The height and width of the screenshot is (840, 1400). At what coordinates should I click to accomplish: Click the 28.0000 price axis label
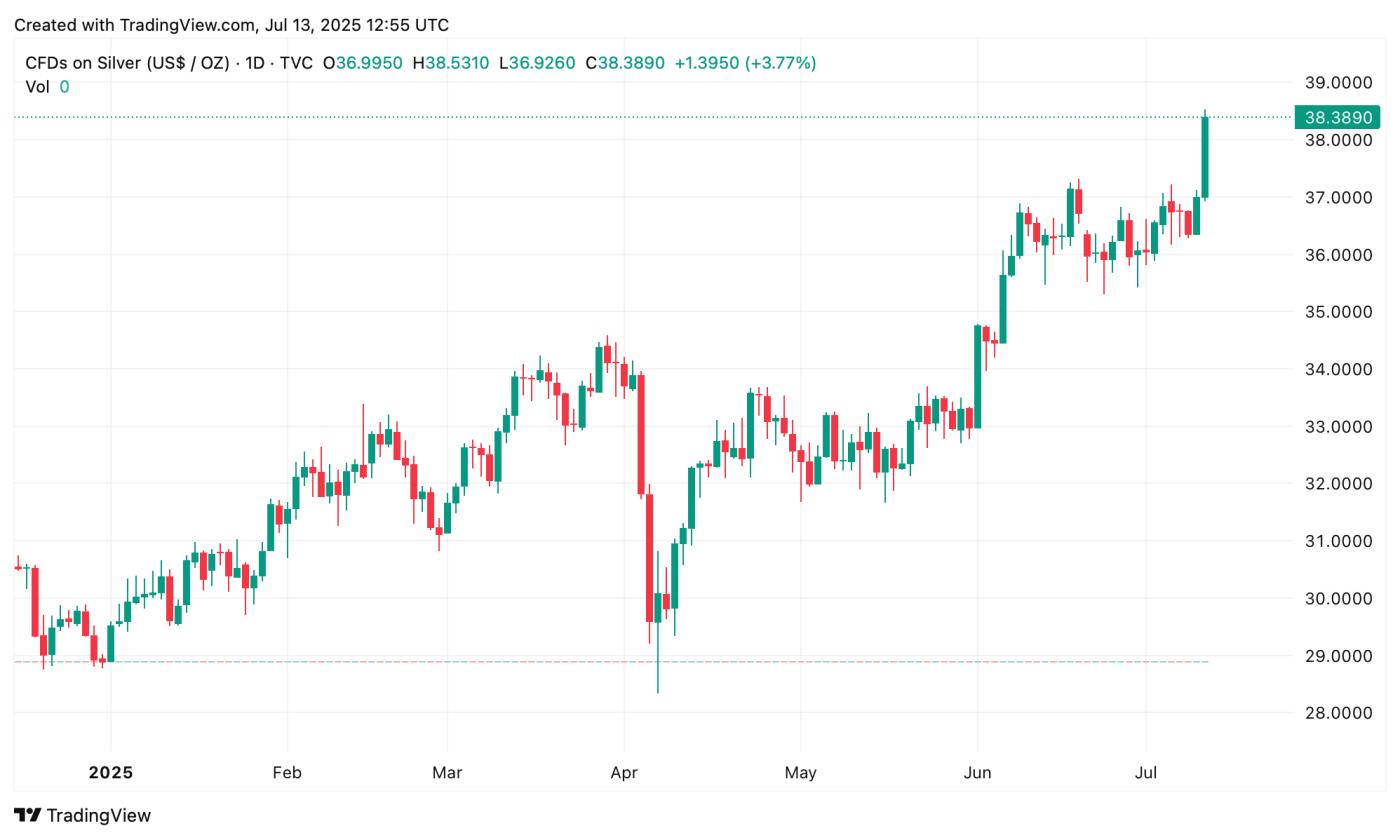(x=1339, y=713)
